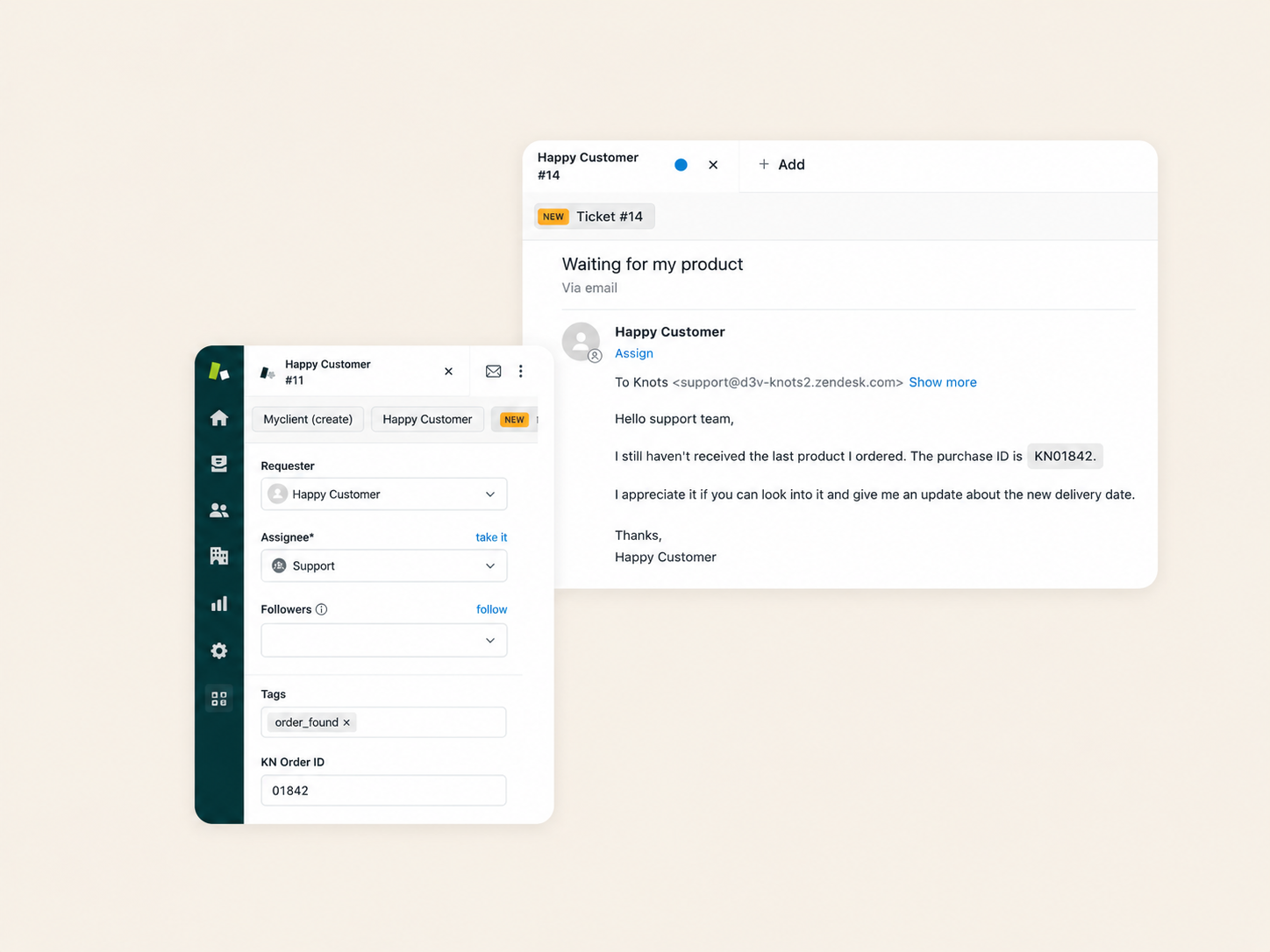Viewport: 1270px width, 952px height.
Task: Open the Happy Customer breadcrumb tab
Action: coord(427,419)
